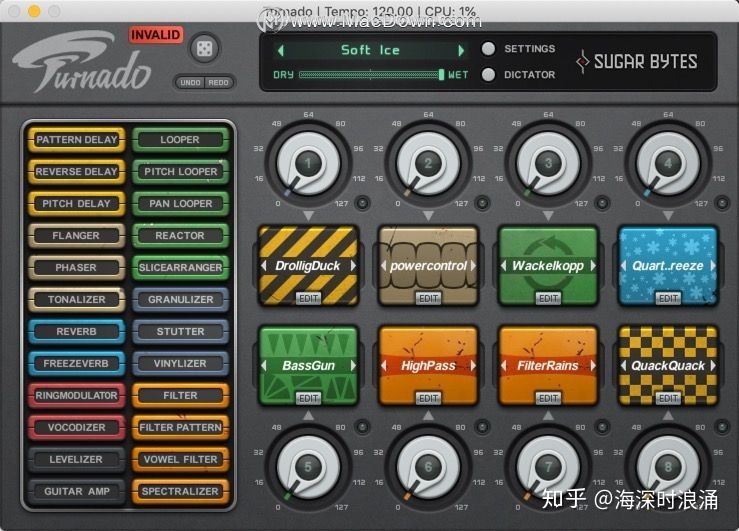
Task: Open the Soft Ice preset name menu
Action: pos(370,50)
